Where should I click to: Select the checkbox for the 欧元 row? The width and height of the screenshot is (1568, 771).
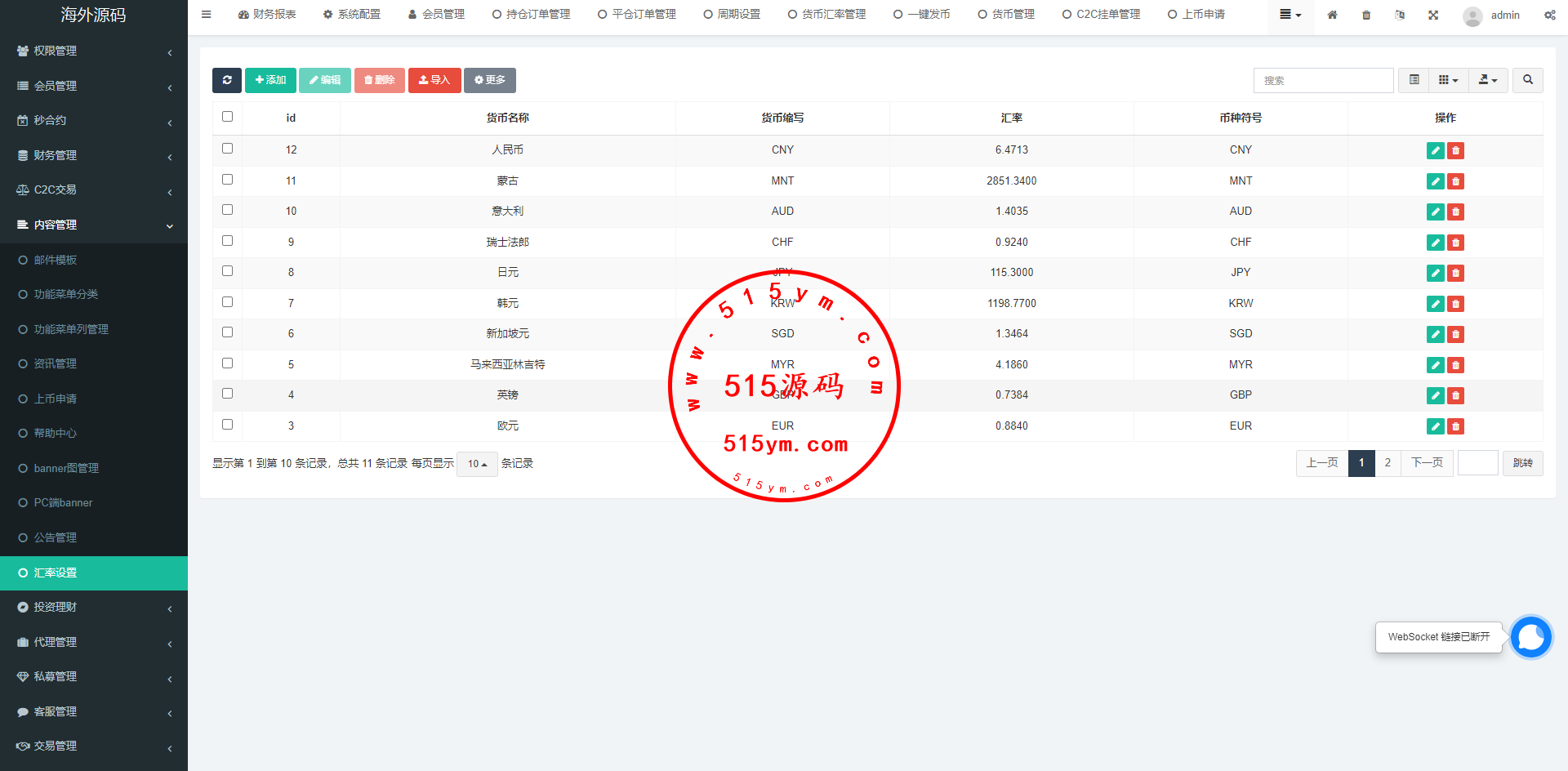[x=227, y=425]
